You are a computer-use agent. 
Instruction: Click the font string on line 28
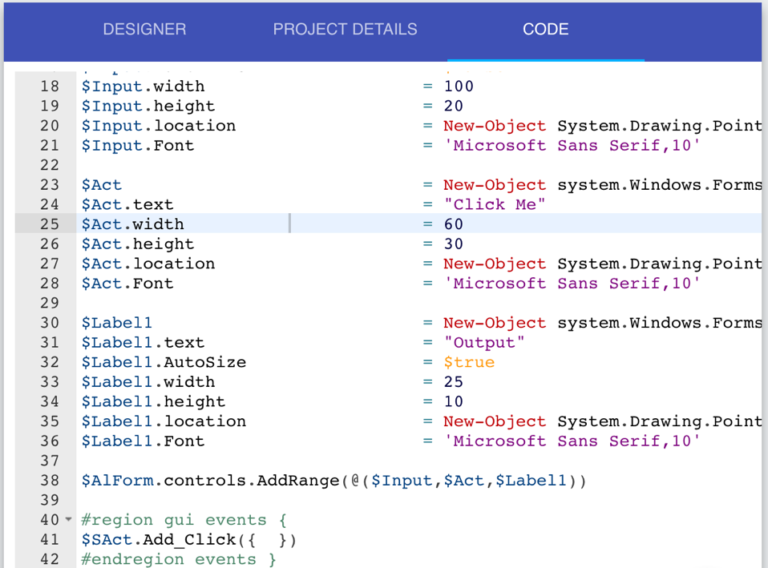[572, 284]
